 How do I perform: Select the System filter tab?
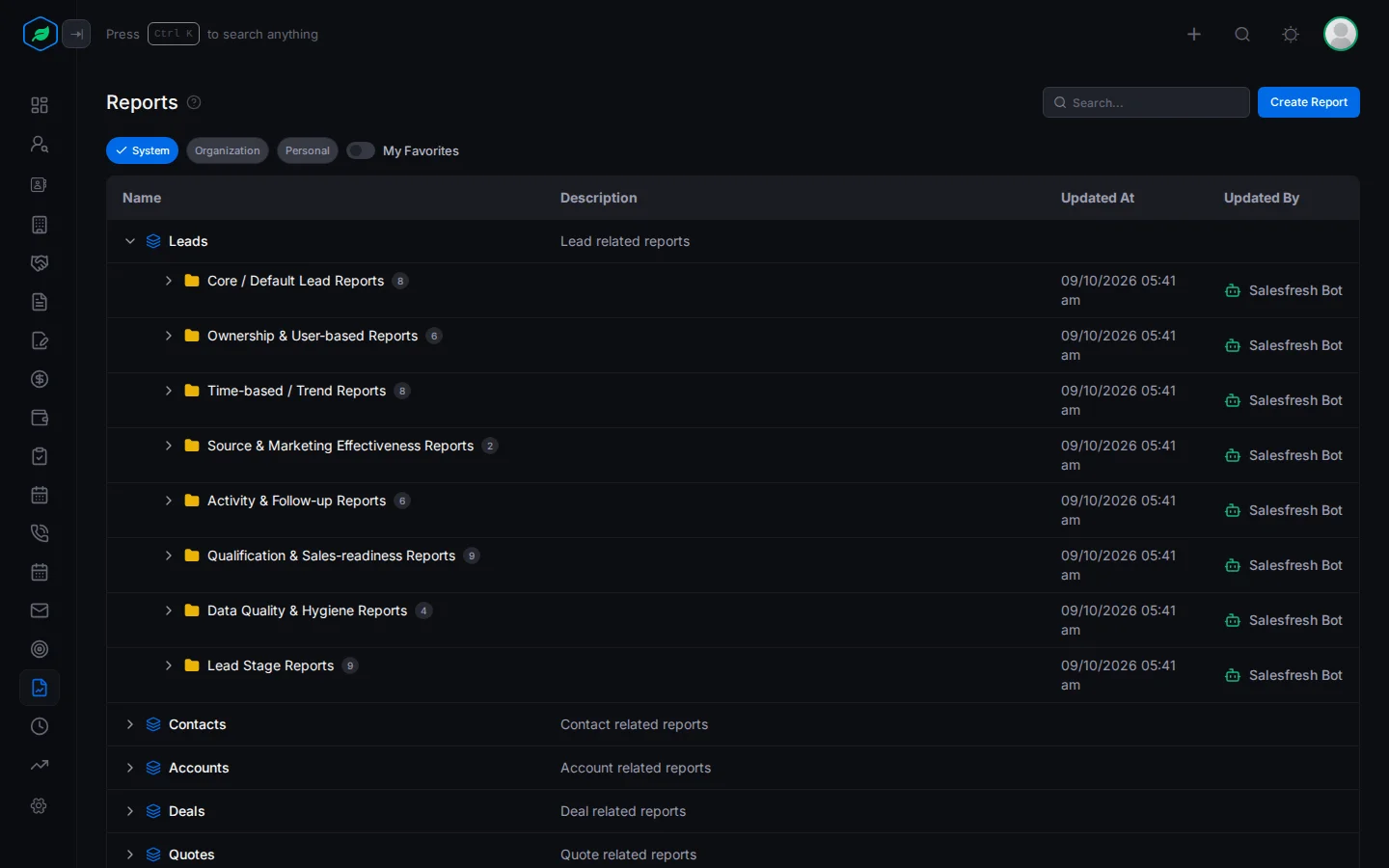pos(142,150)
